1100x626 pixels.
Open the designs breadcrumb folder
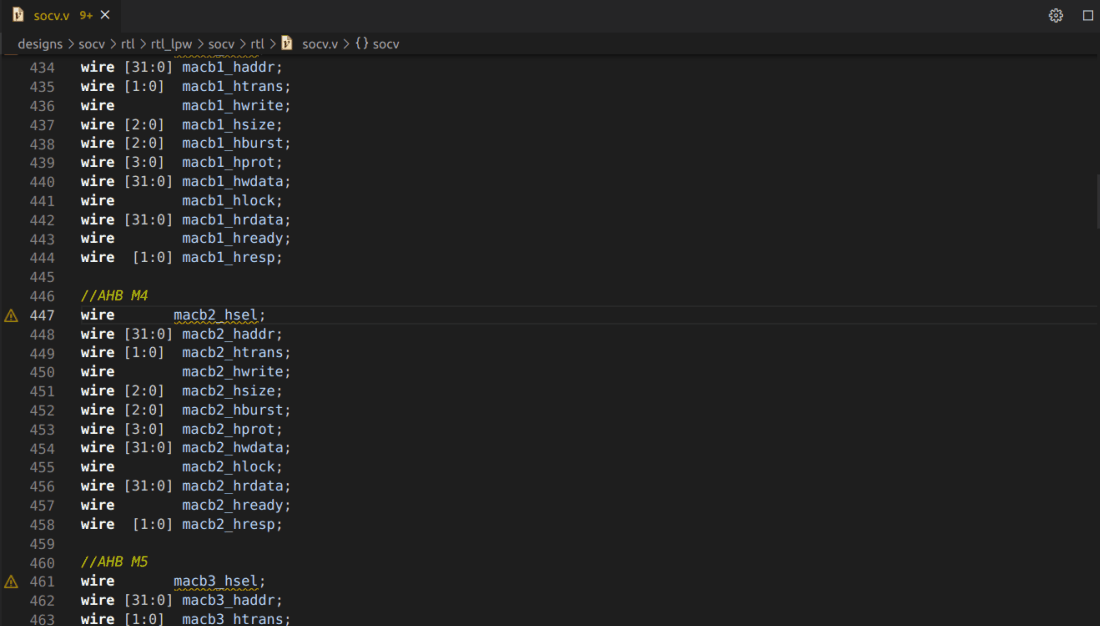pos(40,44)
